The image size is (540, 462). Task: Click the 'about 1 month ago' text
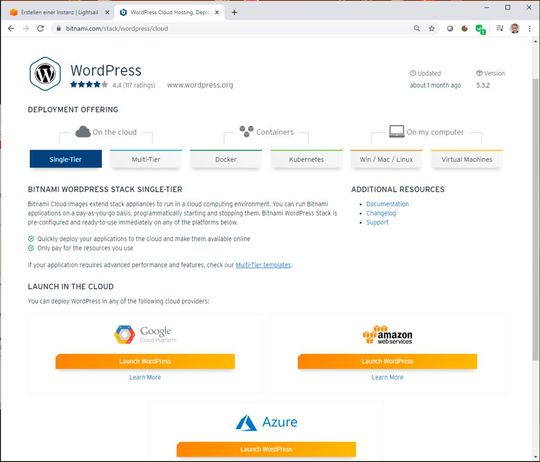pyautogui.click(x=435, y=85)
